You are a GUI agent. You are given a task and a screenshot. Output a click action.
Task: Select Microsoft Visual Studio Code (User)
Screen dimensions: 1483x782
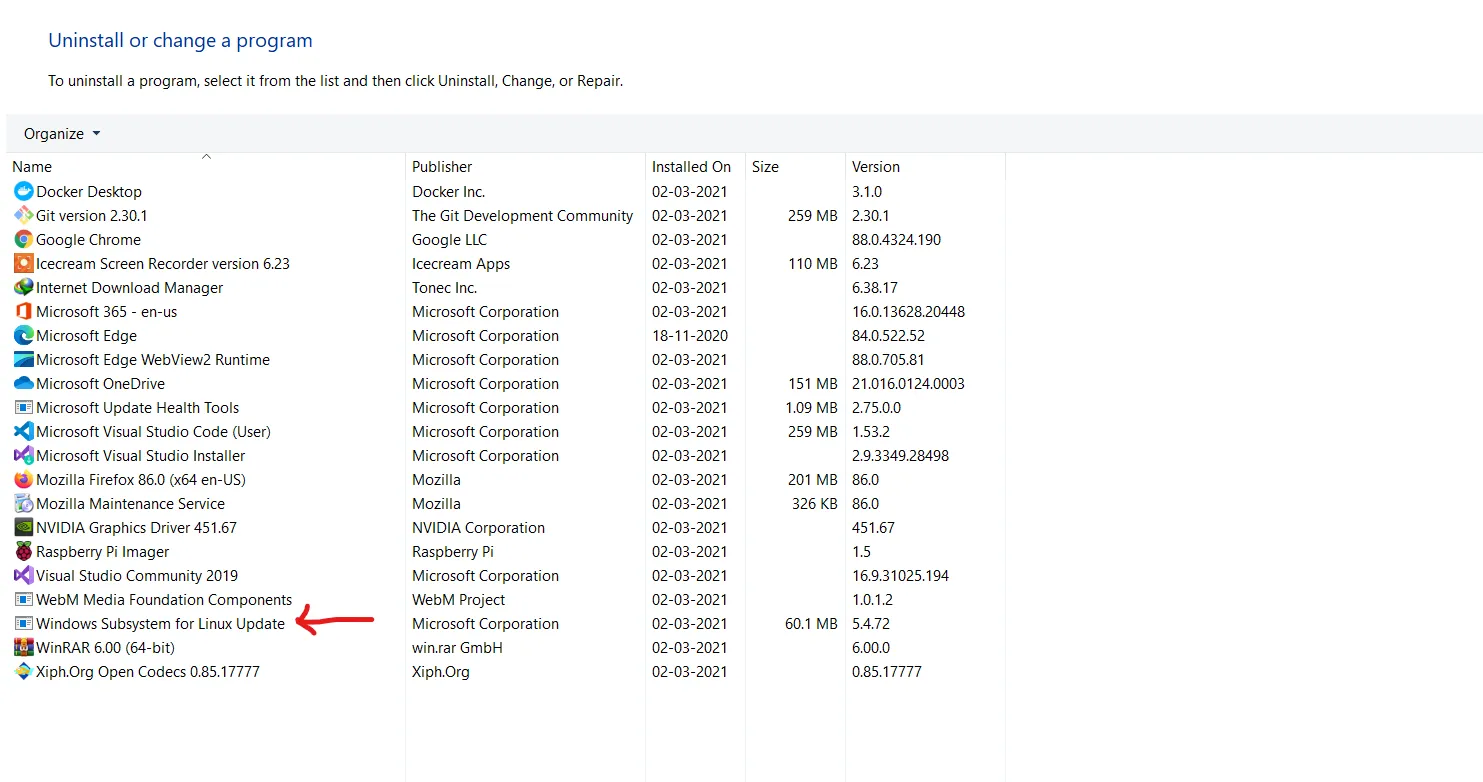click(x=154, y=431)
